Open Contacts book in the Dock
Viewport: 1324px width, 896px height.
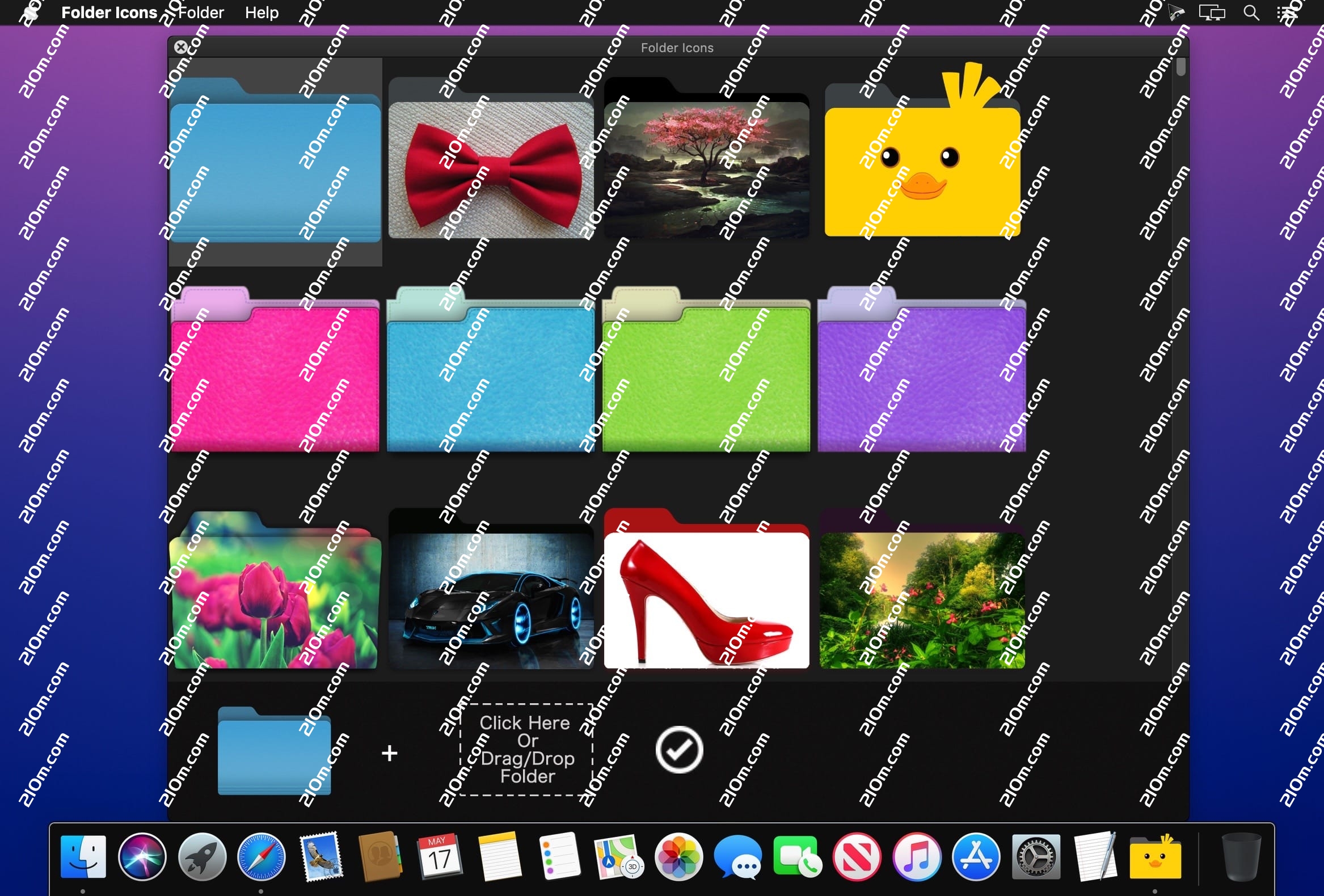380,857
